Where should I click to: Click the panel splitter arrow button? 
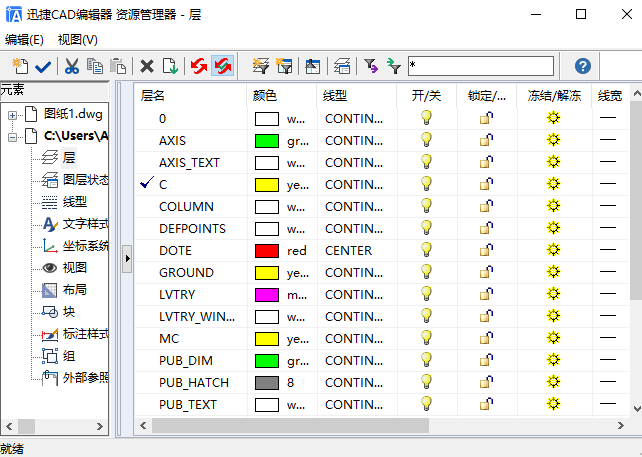(127, 259)
